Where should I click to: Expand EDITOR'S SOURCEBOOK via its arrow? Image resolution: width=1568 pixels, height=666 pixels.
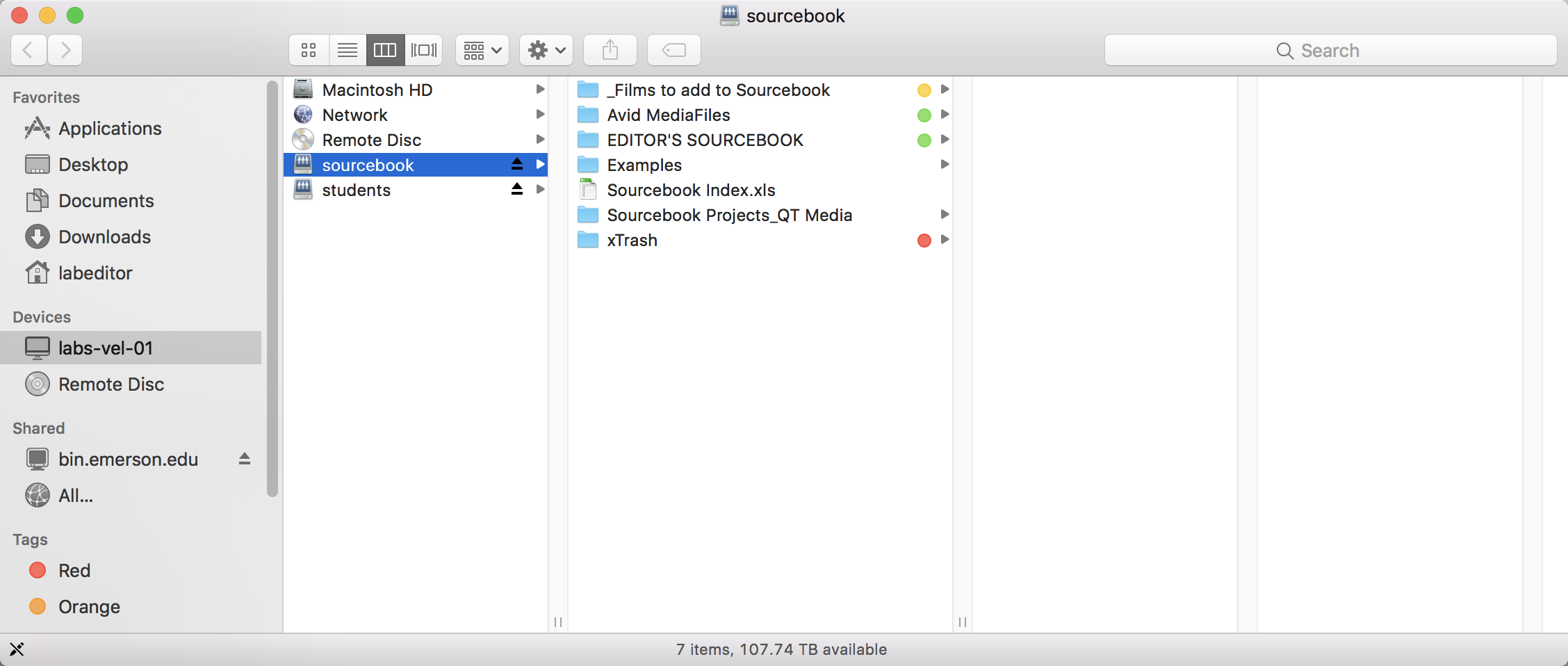(x=945, y=139)
